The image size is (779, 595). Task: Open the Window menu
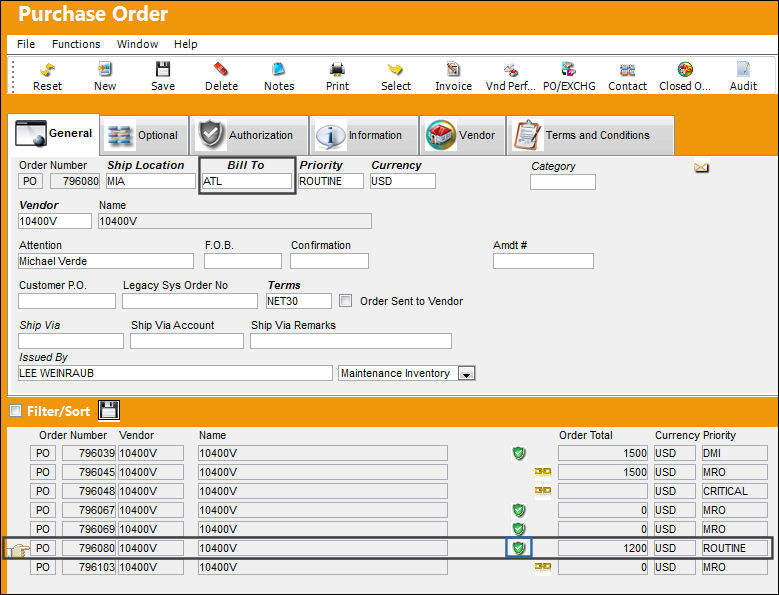coord(137,44)
